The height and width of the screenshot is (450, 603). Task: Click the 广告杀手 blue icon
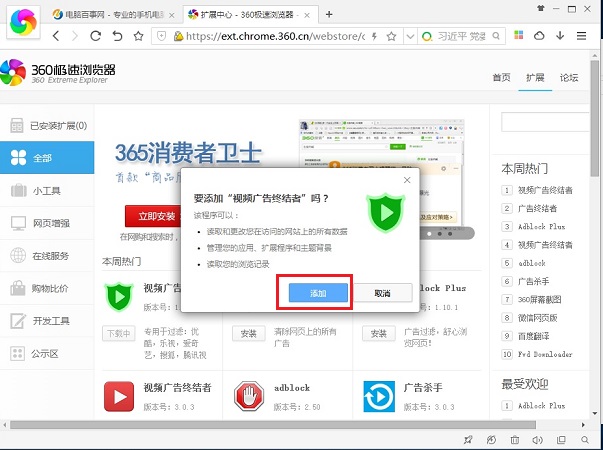pyautogui.click(x=379, y=396)
